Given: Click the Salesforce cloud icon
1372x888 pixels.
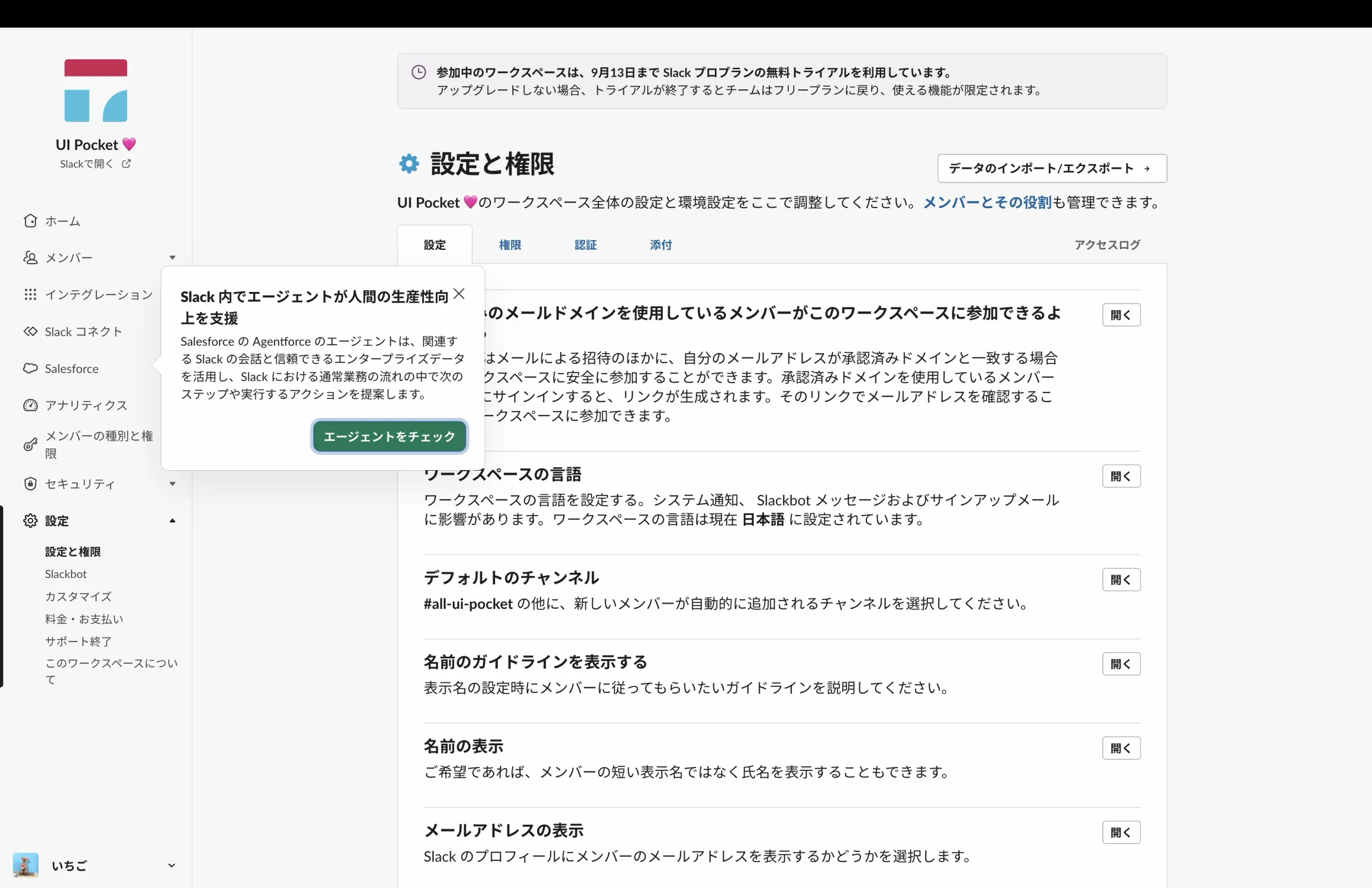Looking at the screenshot, I should 31,369.
